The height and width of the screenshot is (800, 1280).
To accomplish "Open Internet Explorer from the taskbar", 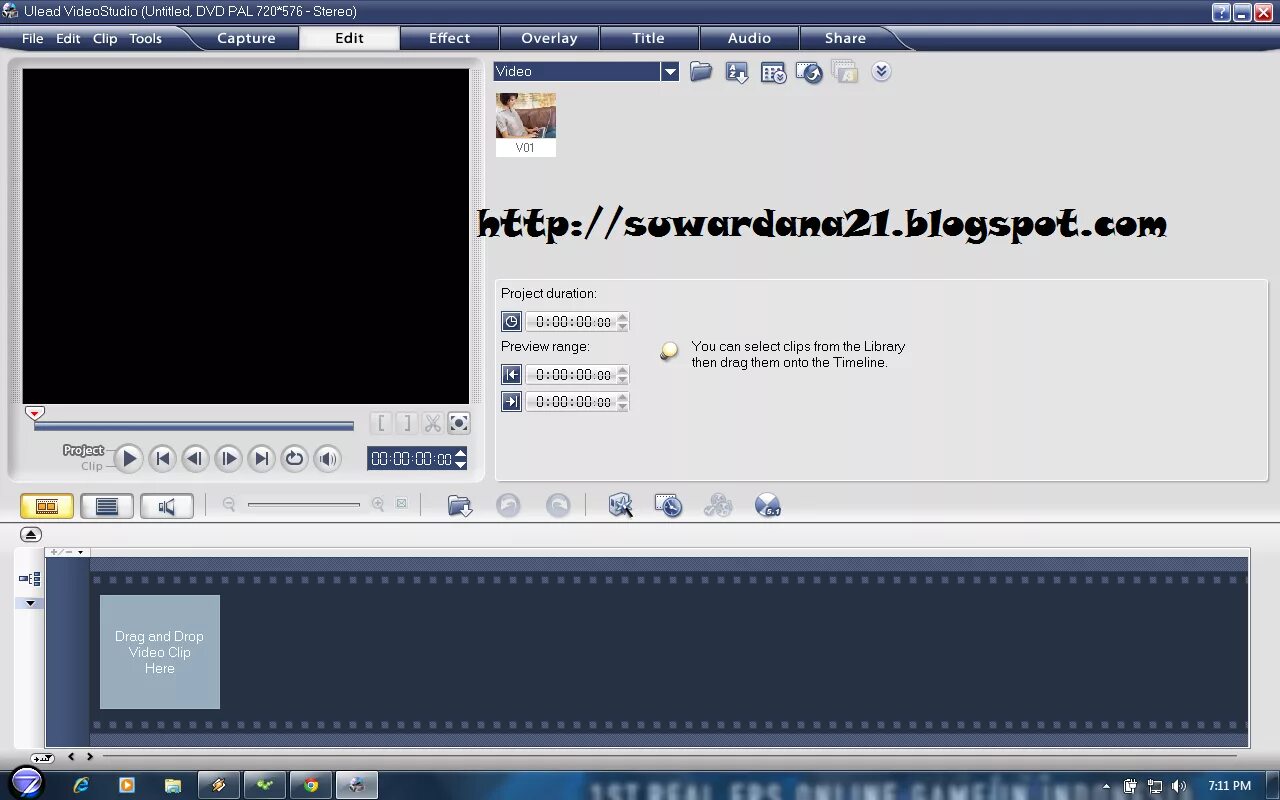I will (x=82, y=785).
